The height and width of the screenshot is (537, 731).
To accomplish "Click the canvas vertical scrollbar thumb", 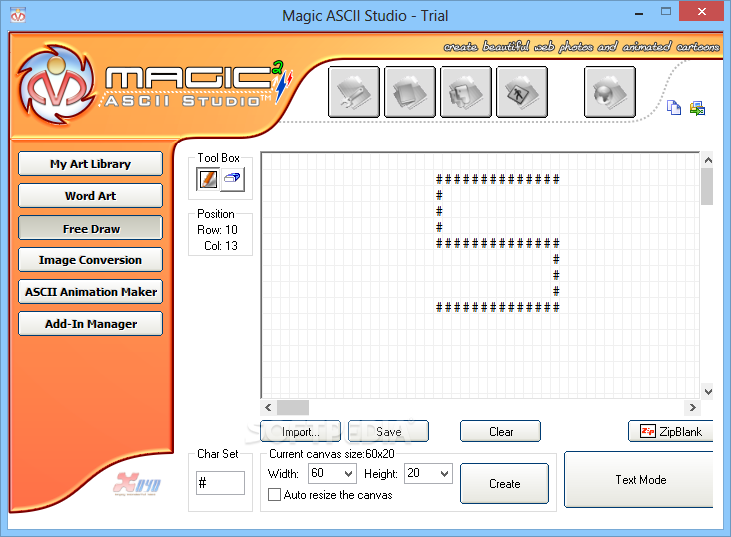I will click(707, 186).
